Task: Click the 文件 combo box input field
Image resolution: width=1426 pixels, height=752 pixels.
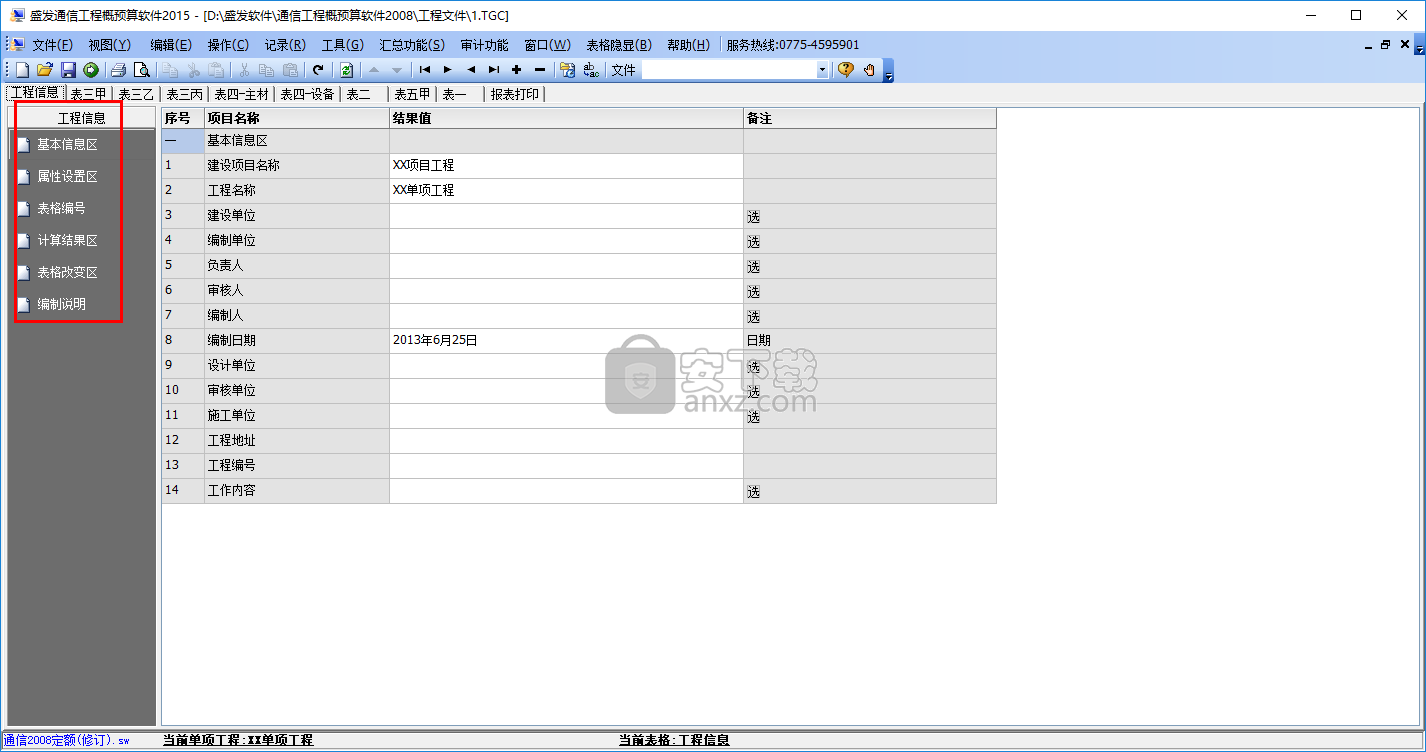Action: tap(729, 70)
